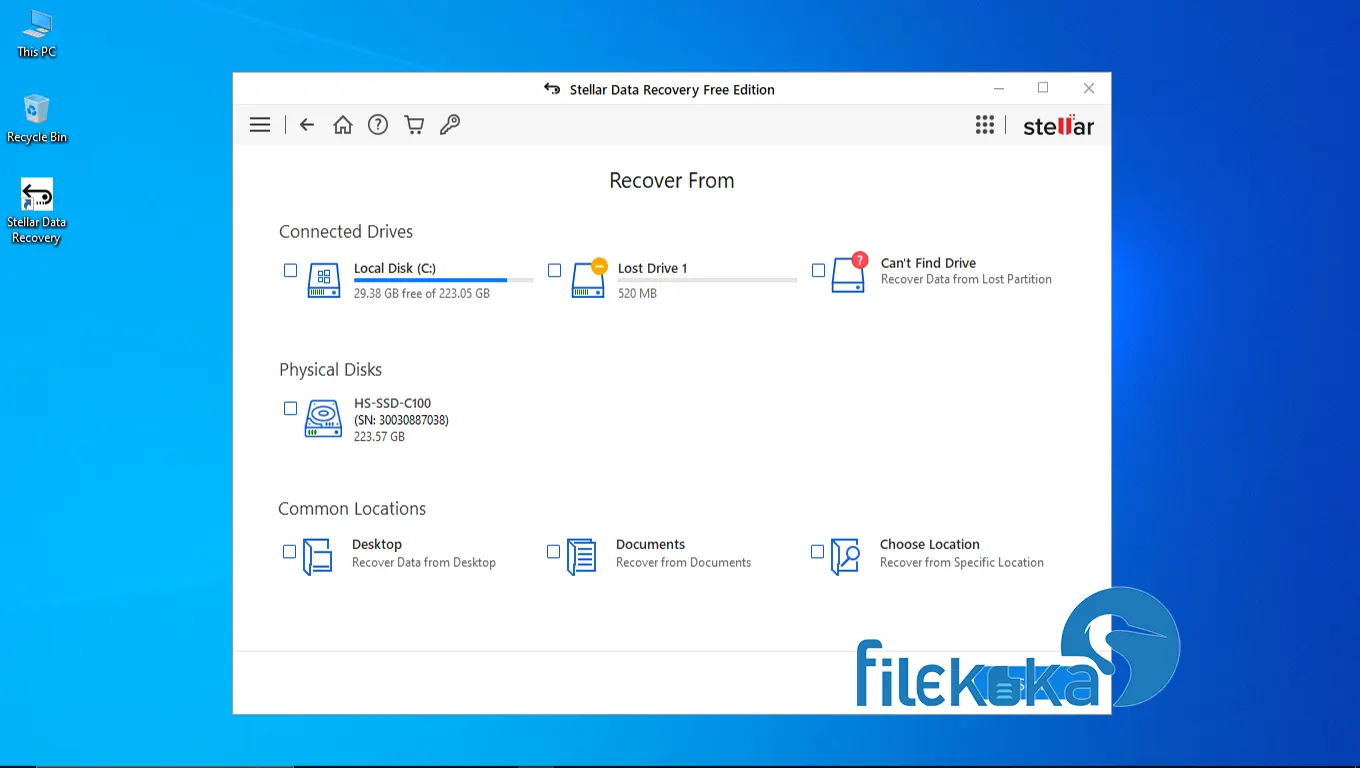Click the Choose Location magnifier icon
The height and width of the screenshot is (768, 1360).
pyautogui.click(x=845, y=556)
